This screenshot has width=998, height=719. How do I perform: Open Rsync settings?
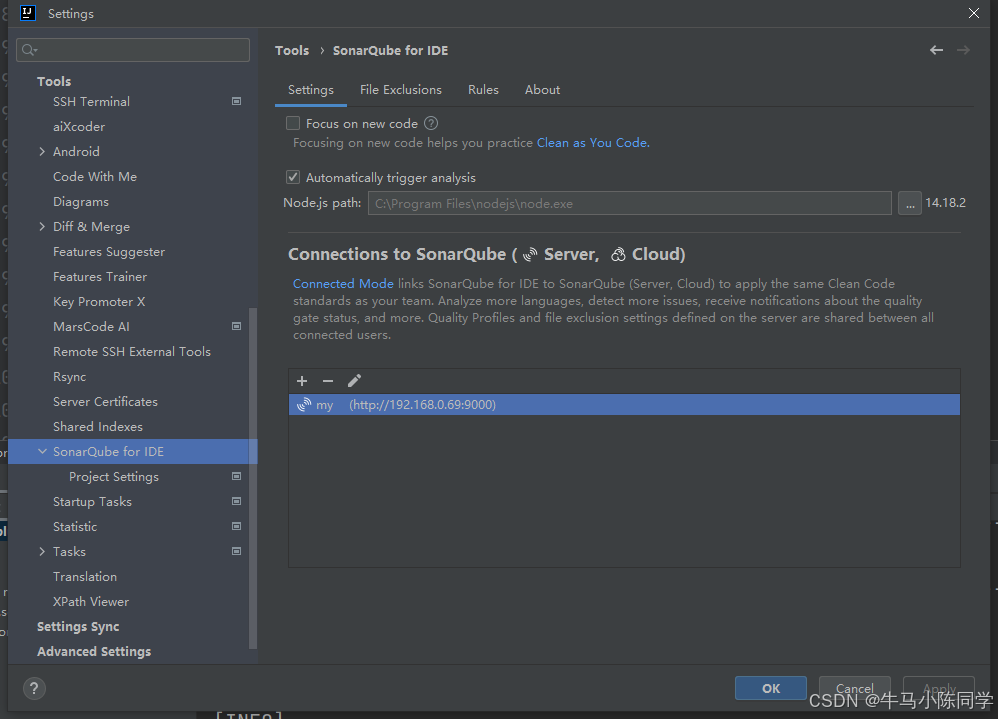click(x=69, y=377)
